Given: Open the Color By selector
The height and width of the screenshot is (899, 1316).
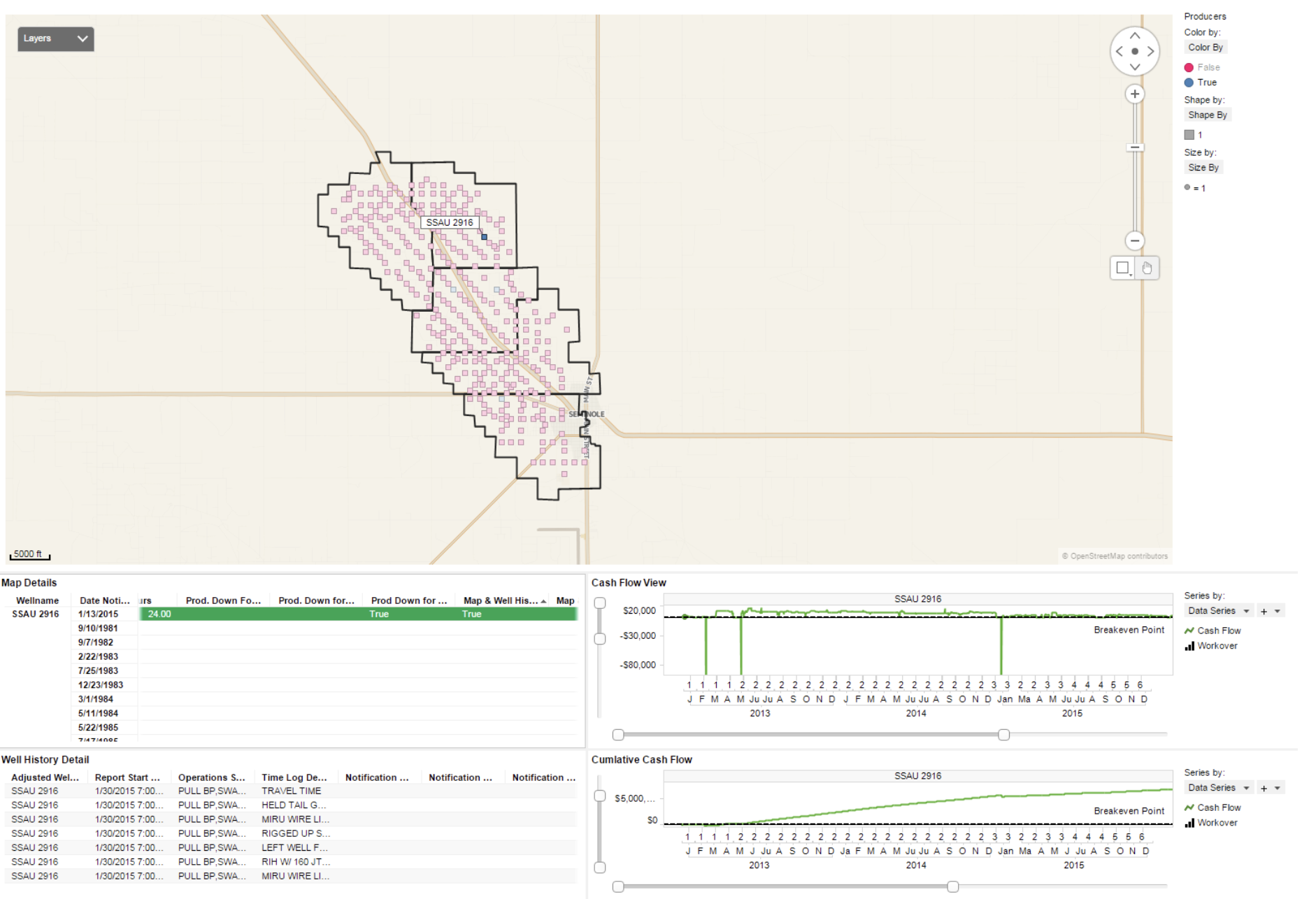Looking at the screenshot, I should pyautogui.click(x=1205, y=48).
